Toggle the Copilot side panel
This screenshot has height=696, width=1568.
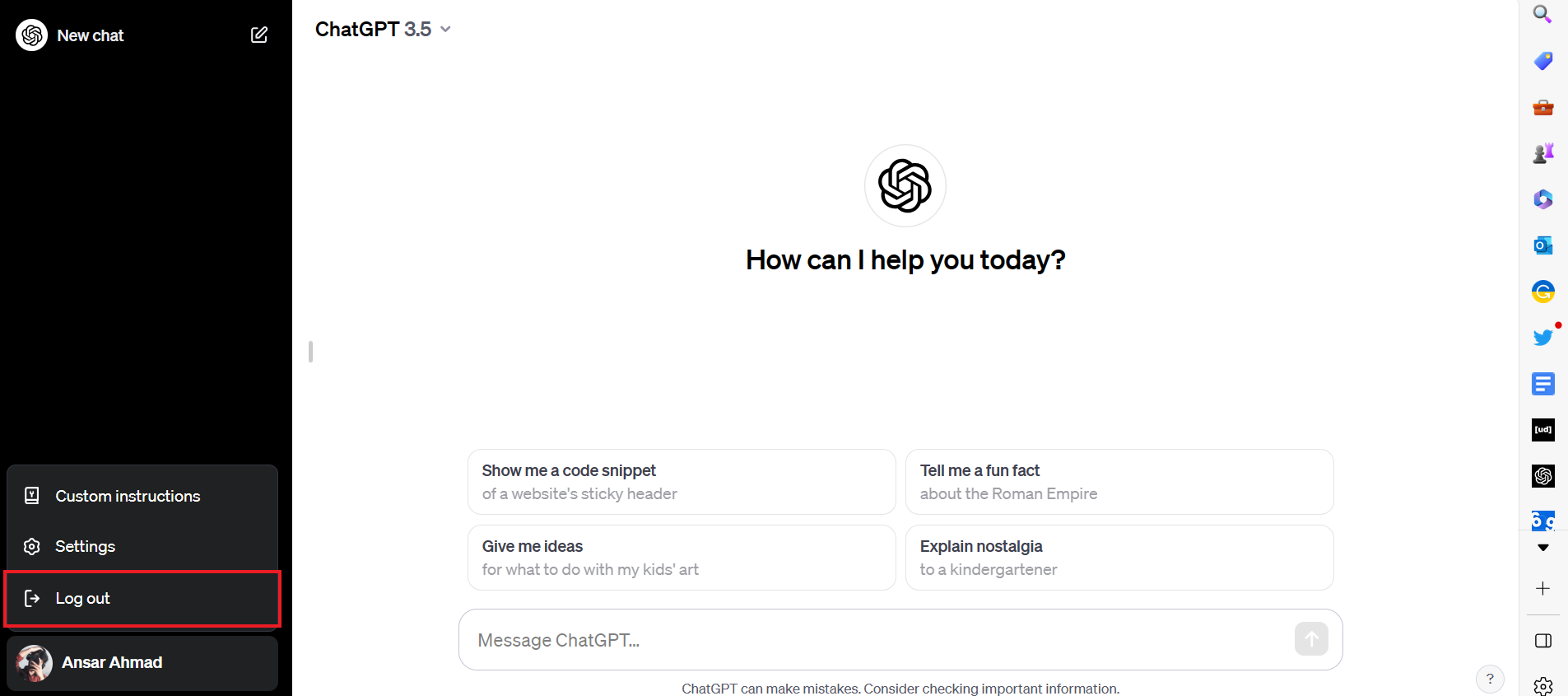tap(1543, 641)
